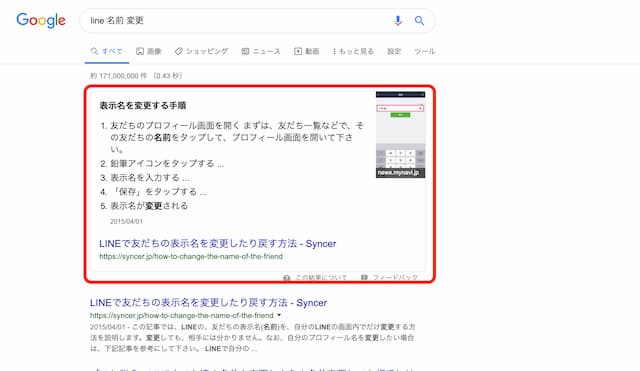Viewport: 640px width, 371px height.
Task: Click the blue search magnifier icon
Action: coord(419,20)
